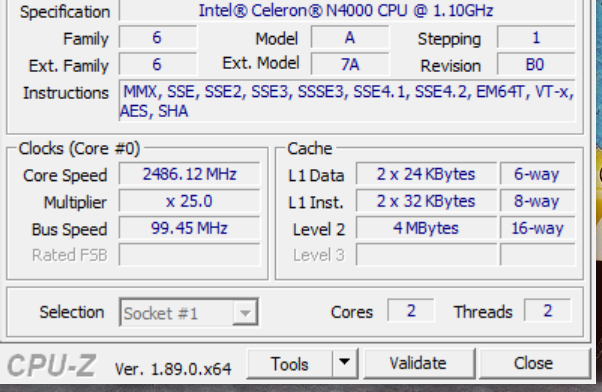Click the Close button
Image resolution: width=602 pixels, height=392 pixels.
pyautogui.click(x=534, y=364)
